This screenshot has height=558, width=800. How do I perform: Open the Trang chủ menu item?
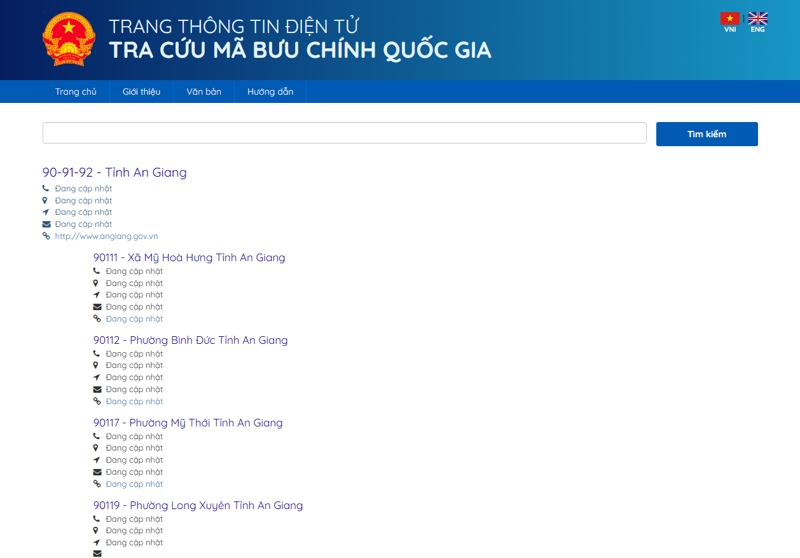(76, 92)
